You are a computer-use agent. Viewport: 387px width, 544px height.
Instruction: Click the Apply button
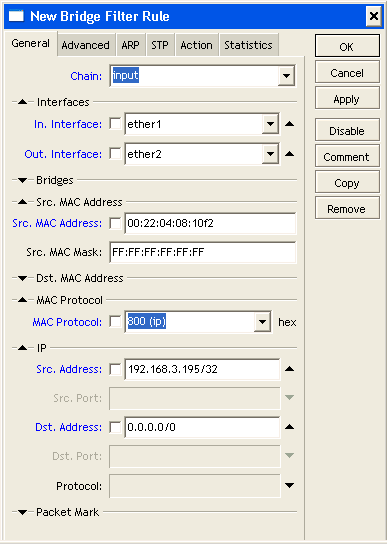(347, 99)
